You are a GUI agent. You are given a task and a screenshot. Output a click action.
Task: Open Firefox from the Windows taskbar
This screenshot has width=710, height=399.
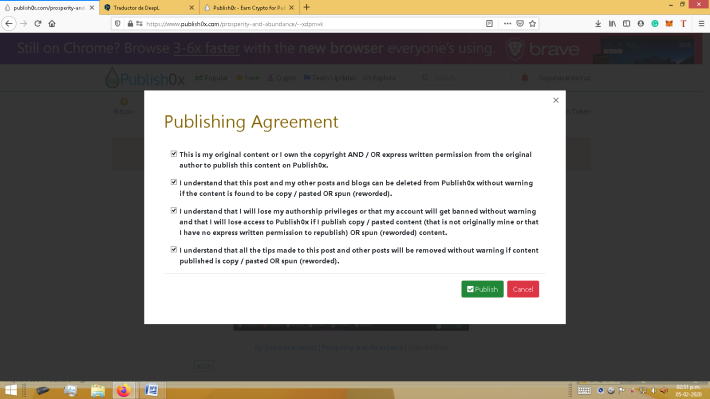click(x=123, y=390)
